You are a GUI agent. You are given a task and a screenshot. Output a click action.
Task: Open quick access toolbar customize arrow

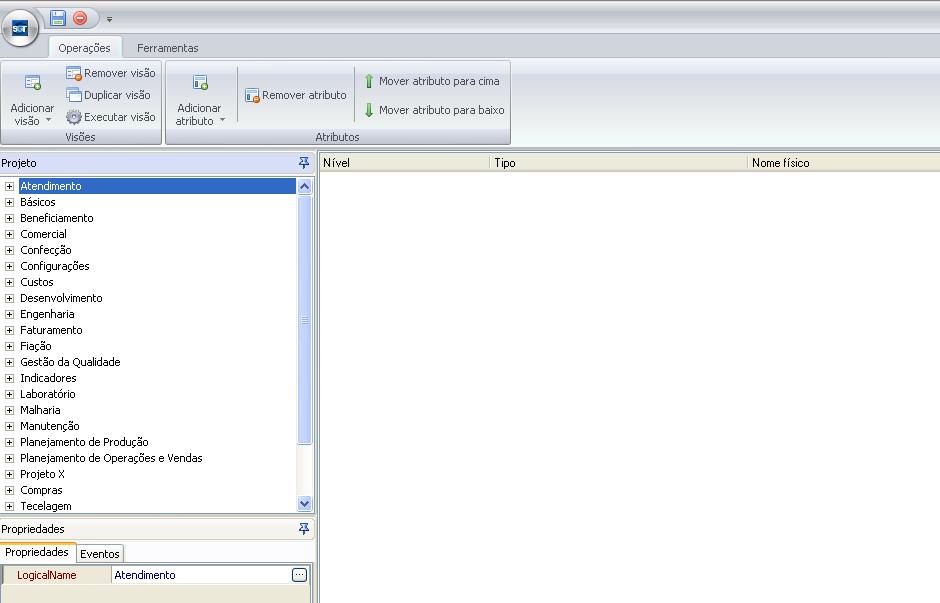(109, 19)
